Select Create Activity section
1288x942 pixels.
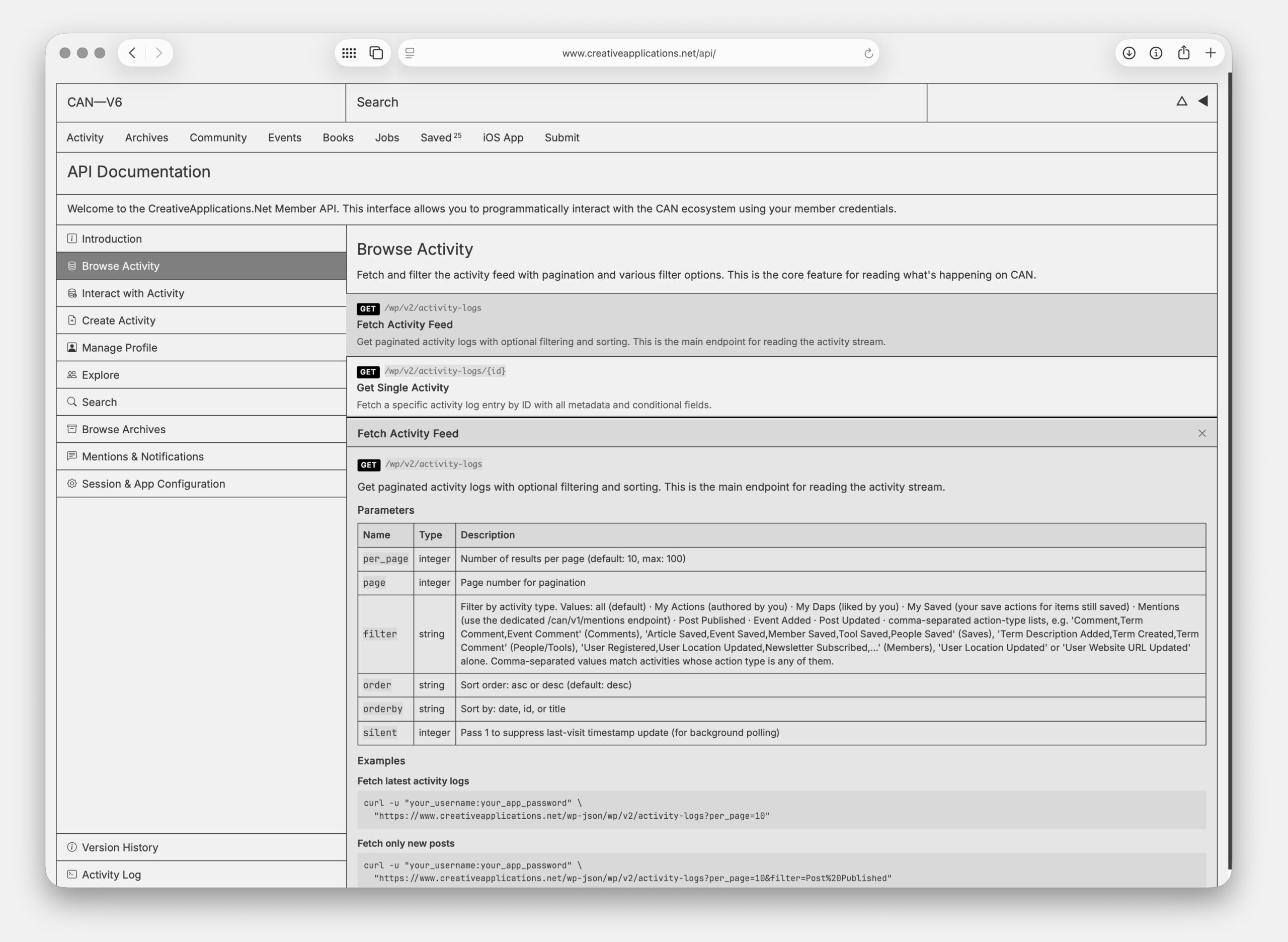tap(201, 320)
